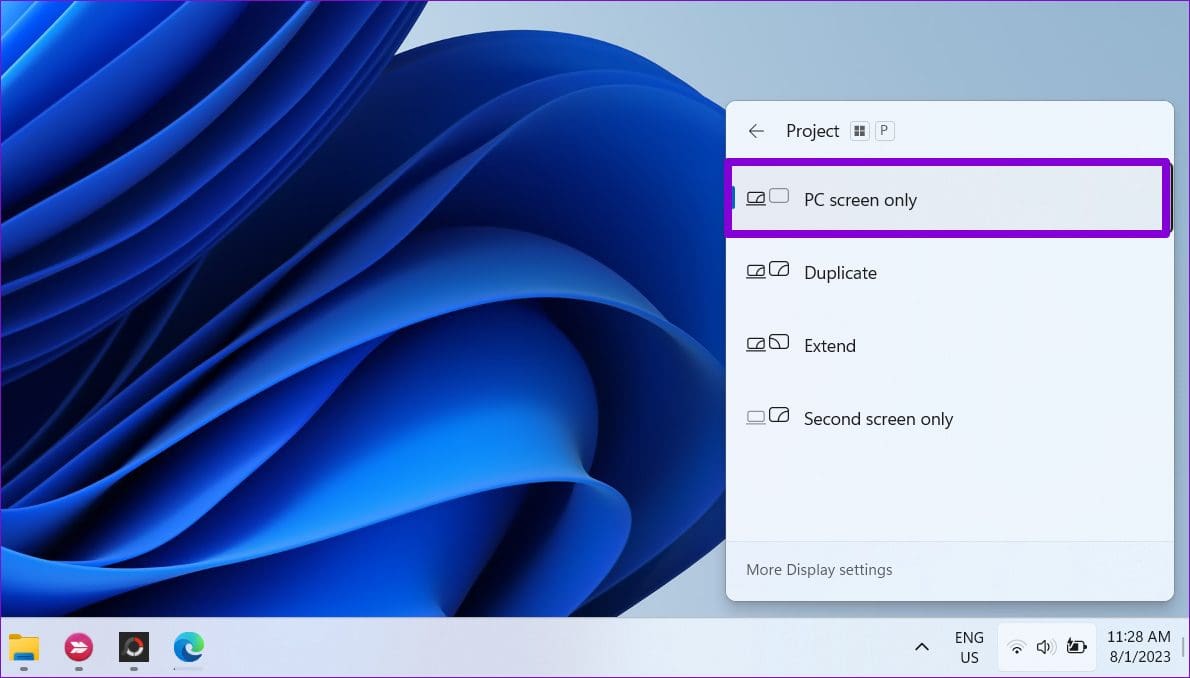Open More Display settings
Viewport: 1190px width, 678px height.
coord(819,569)
